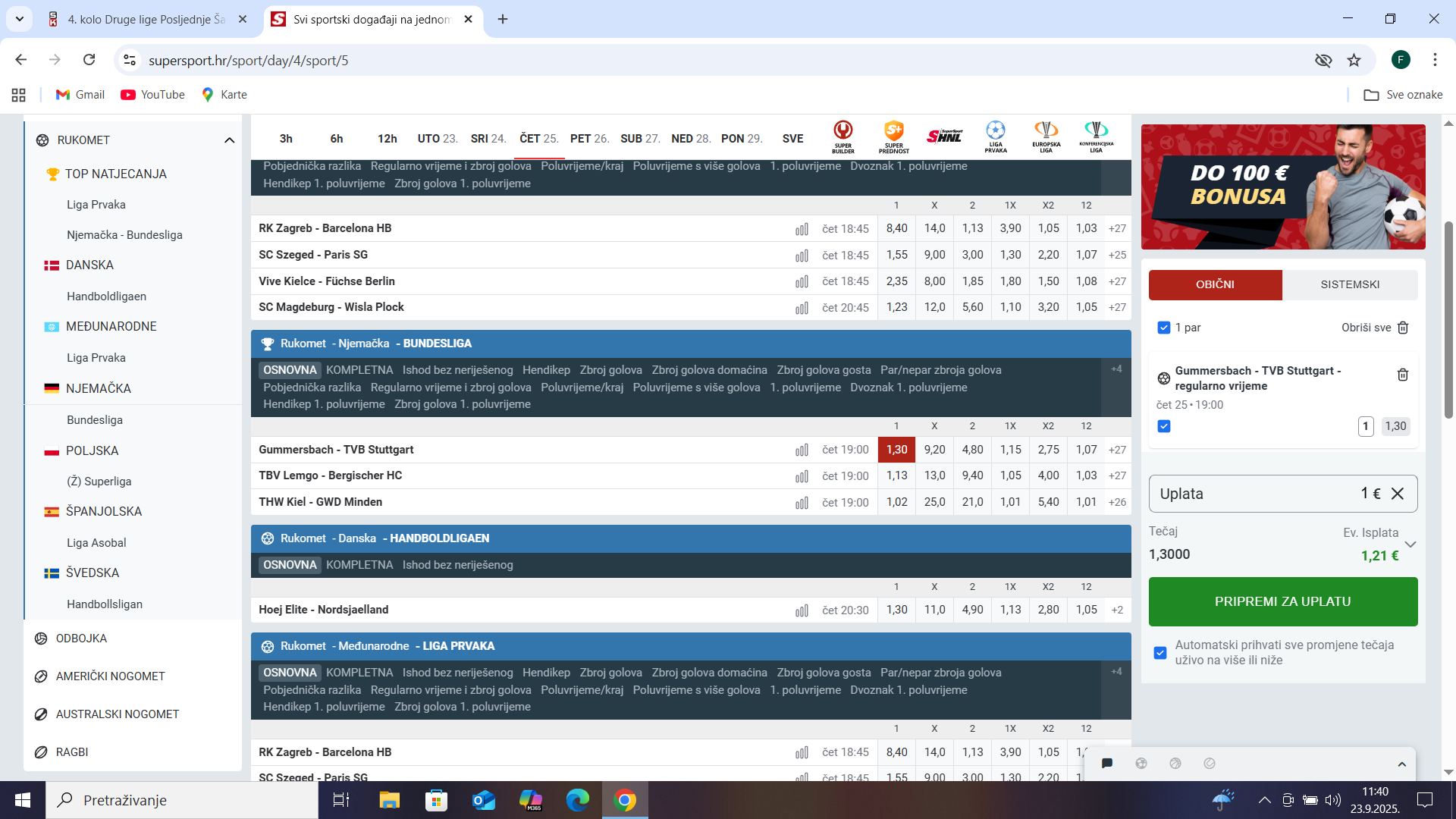Open the Super Builder icon

pyautogui.click(x=843, y=136)
